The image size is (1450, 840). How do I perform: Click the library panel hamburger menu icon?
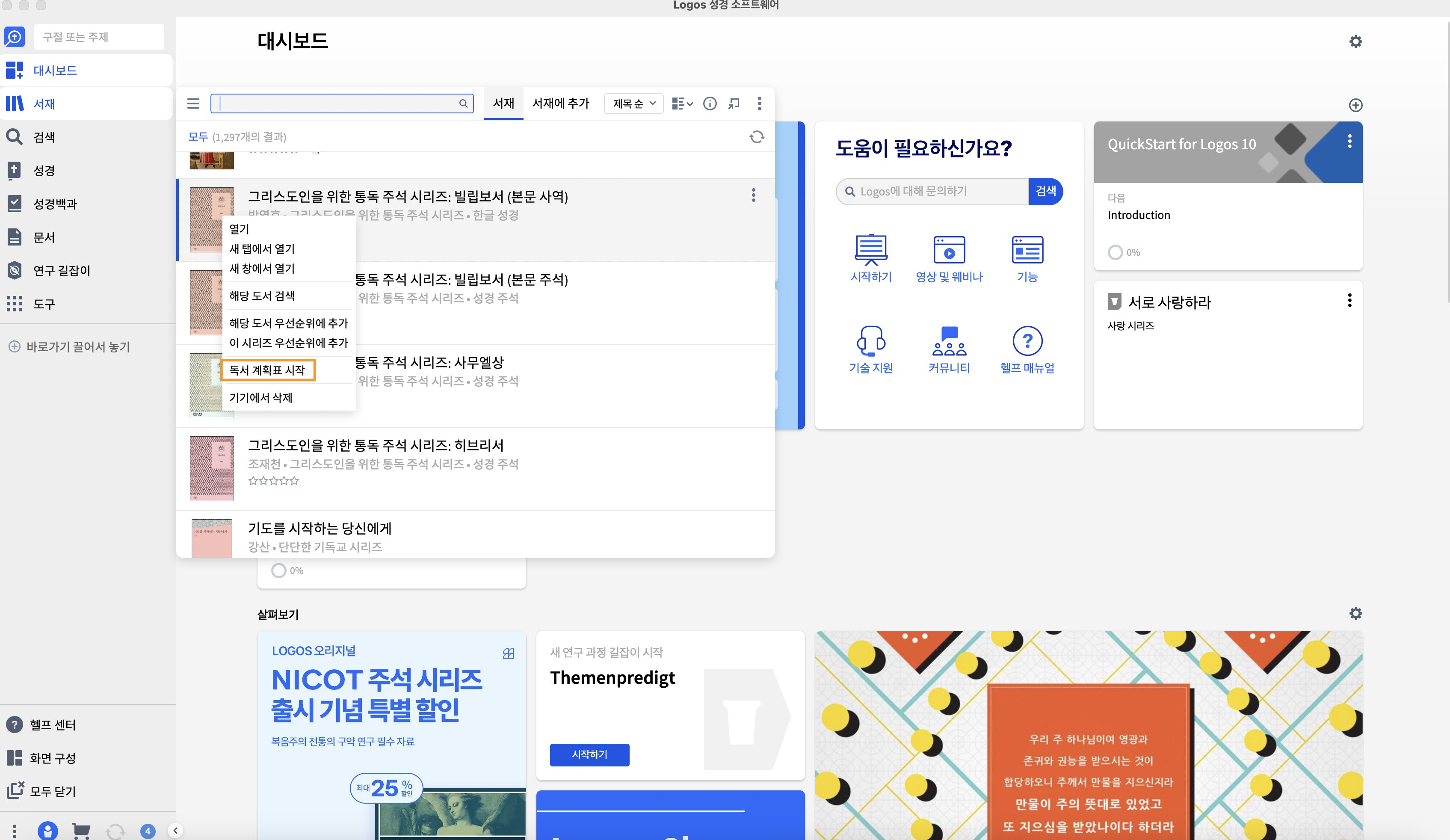click(193, 104)
